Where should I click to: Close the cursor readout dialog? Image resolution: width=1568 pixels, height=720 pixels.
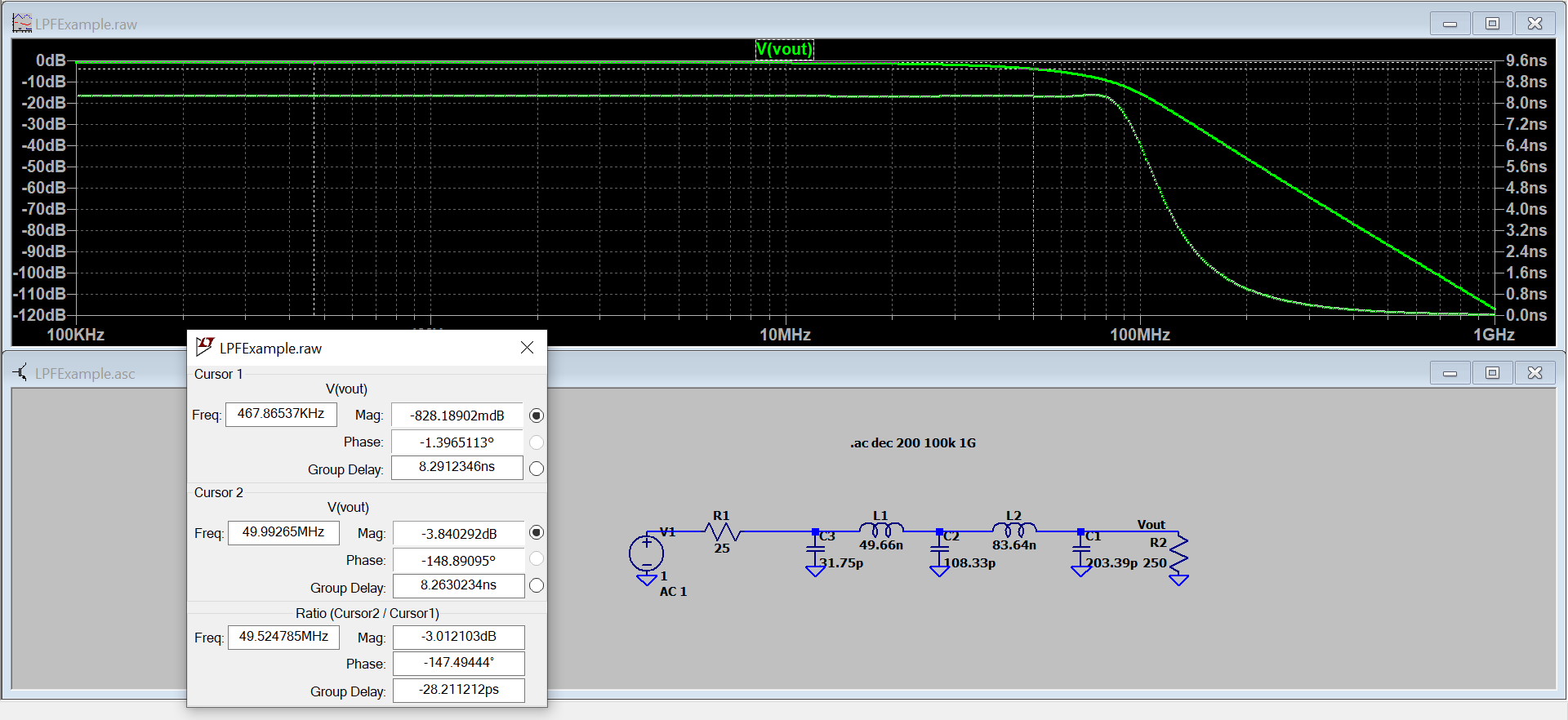[527, 348]
